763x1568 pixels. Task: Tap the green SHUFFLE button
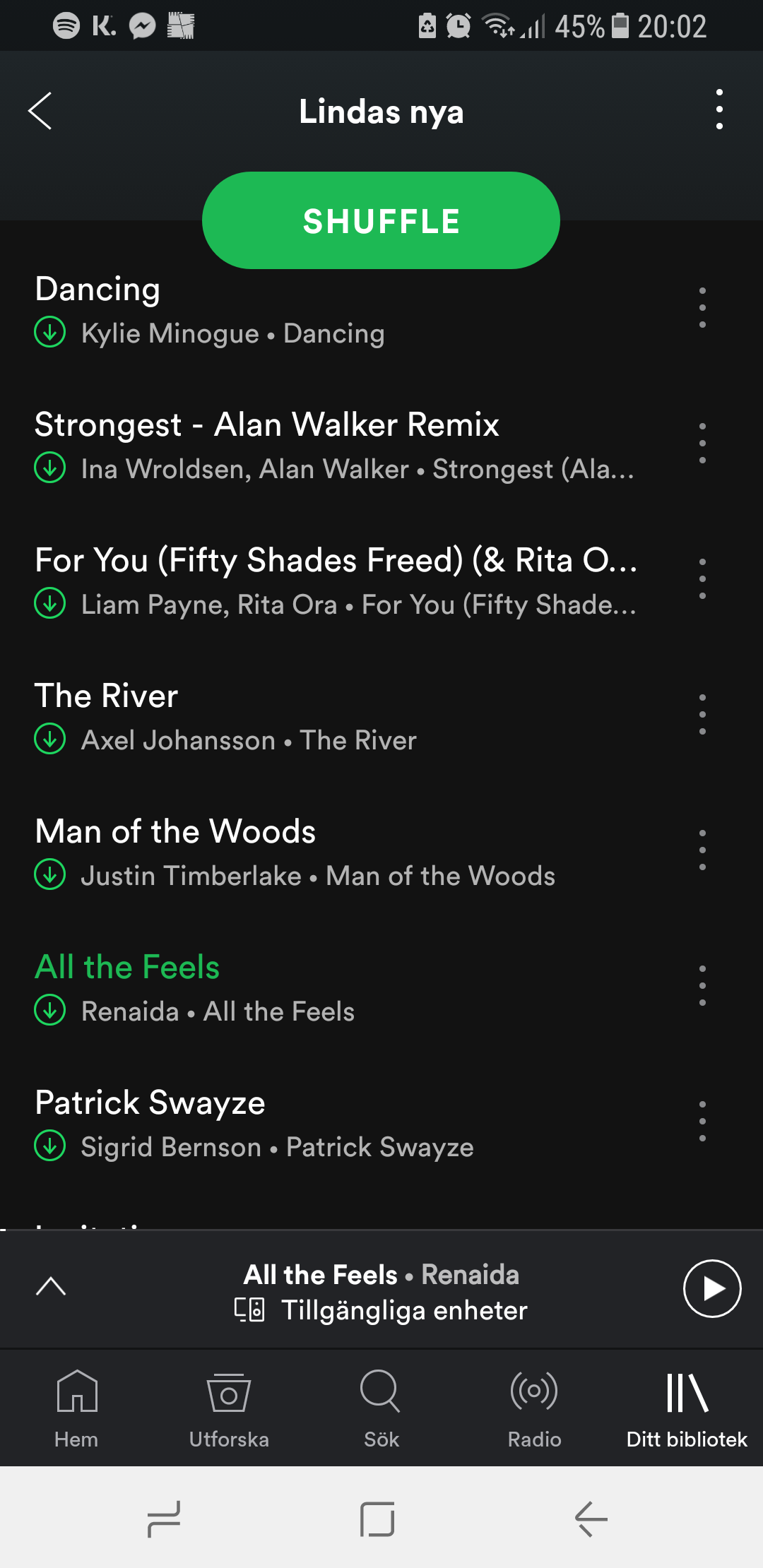pyautogui.click(x=381, y=220)
